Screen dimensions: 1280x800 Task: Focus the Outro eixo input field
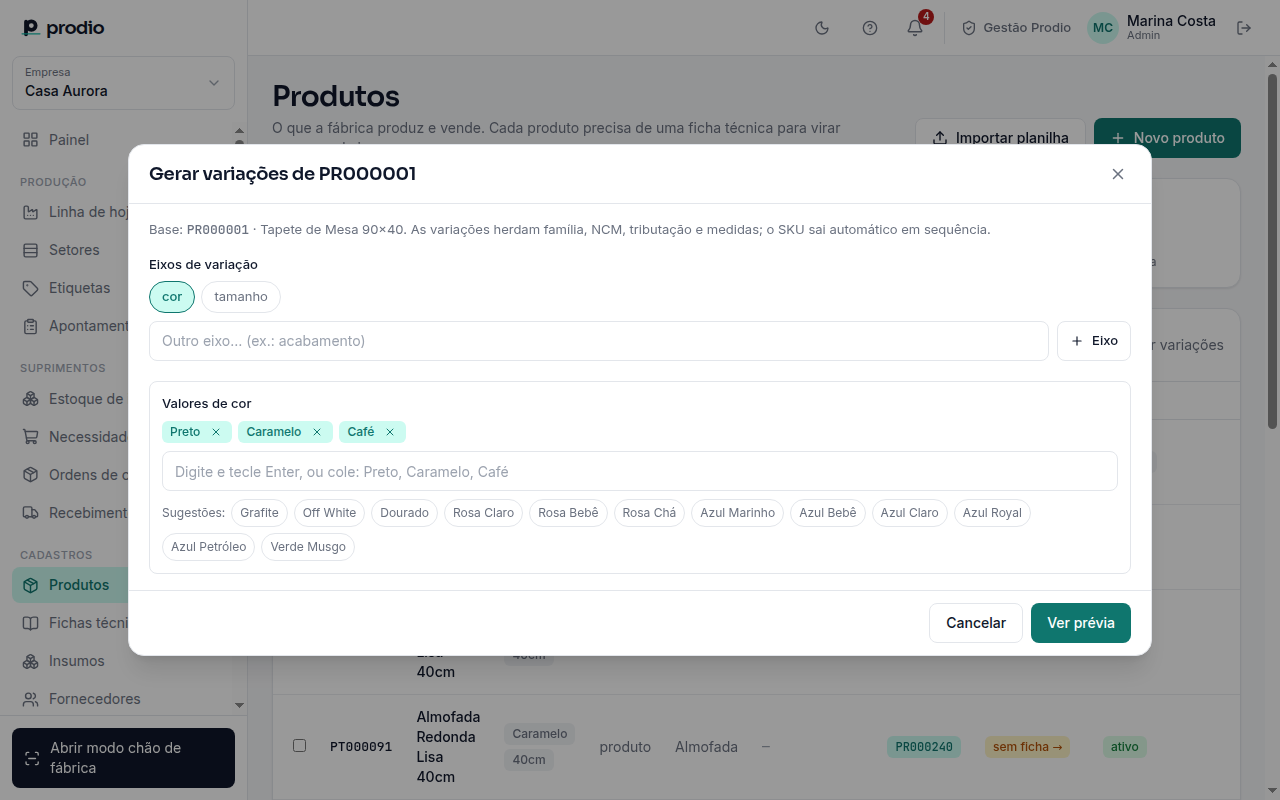pos(599,341)
